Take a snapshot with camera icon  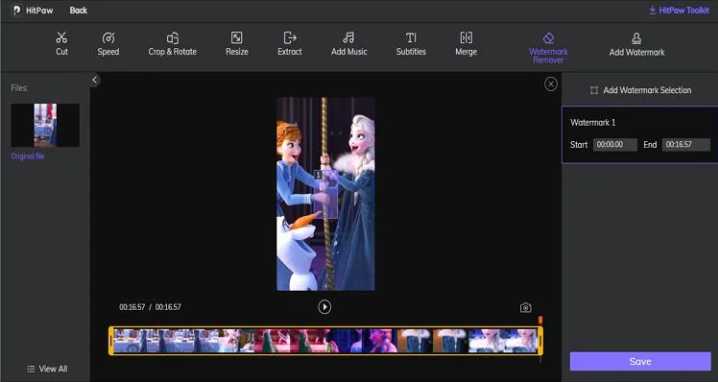[526, 308]
